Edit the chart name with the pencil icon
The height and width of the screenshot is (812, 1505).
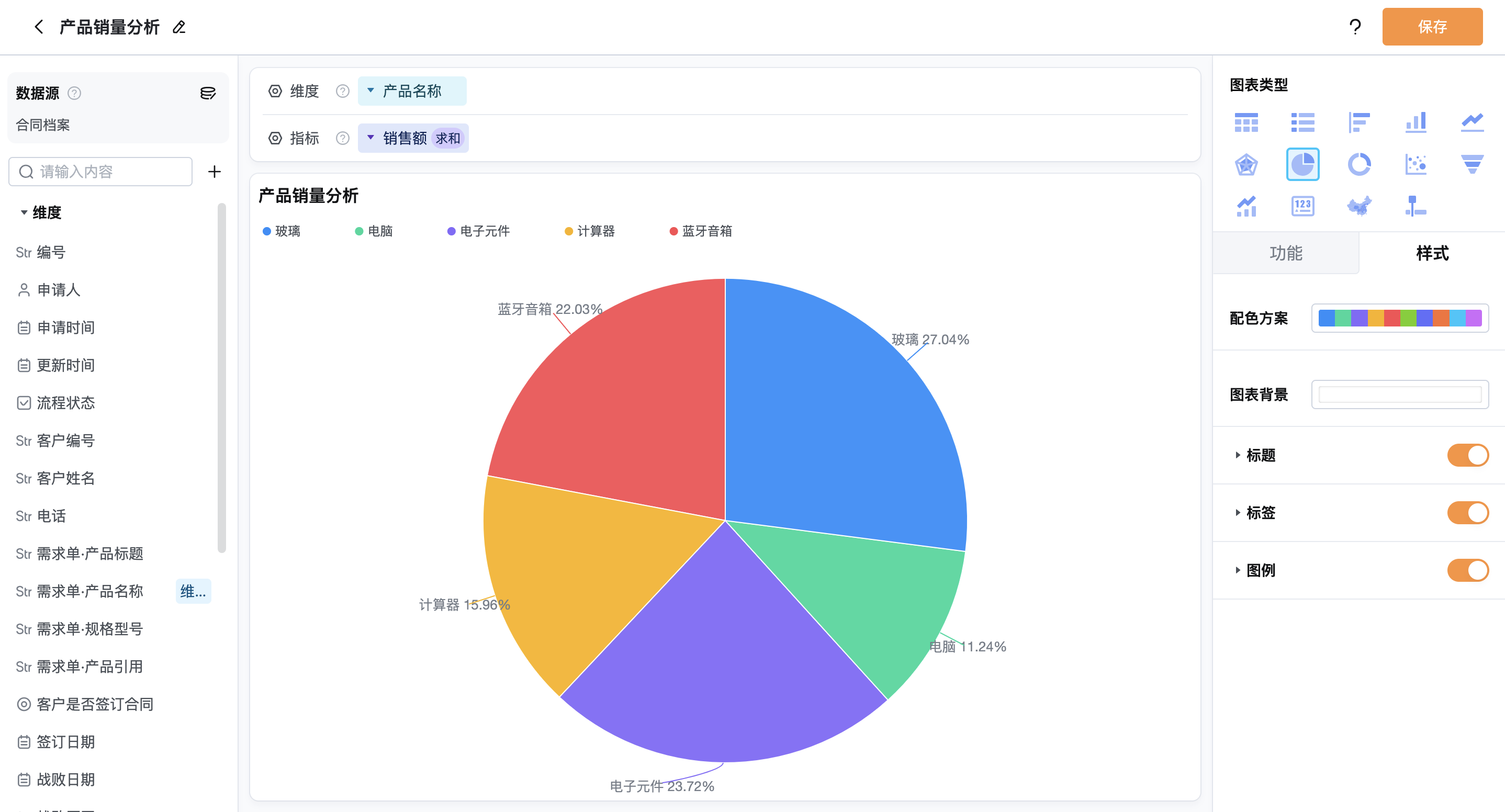point(179,27)
